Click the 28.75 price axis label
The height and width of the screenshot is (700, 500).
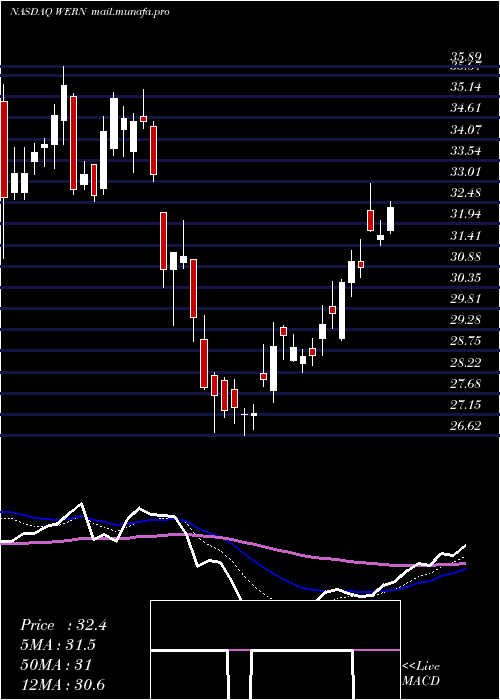[x=466, y=341]
